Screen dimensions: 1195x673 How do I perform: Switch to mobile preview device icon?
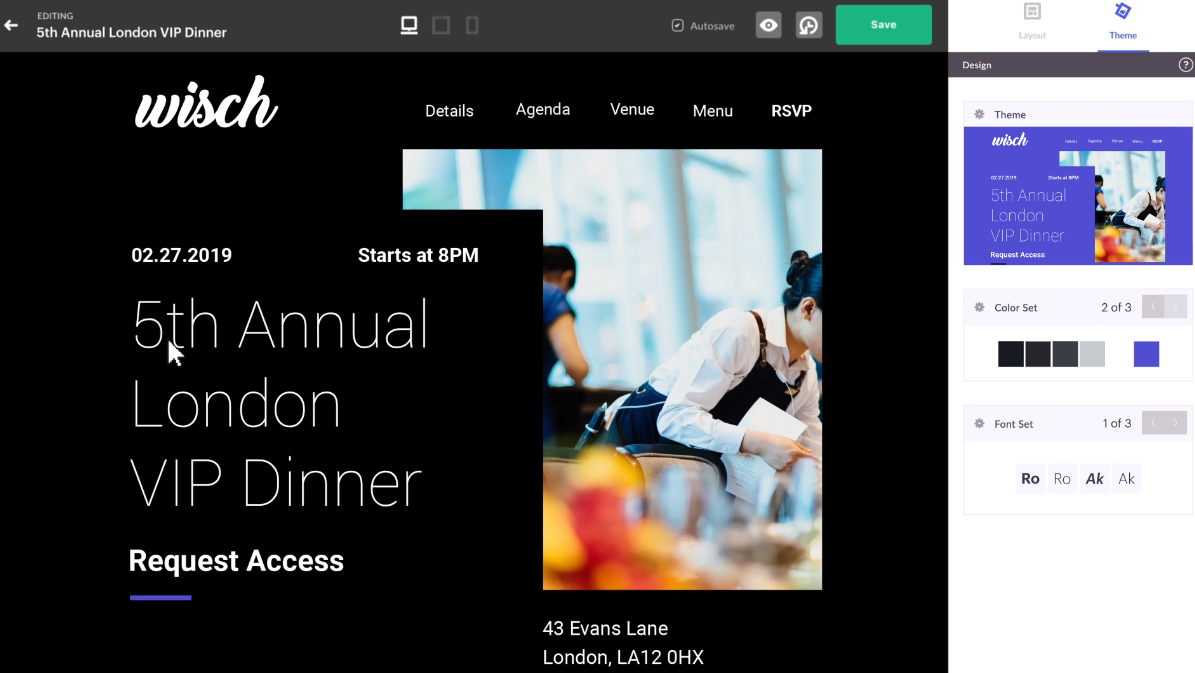(x=473, y=25)
